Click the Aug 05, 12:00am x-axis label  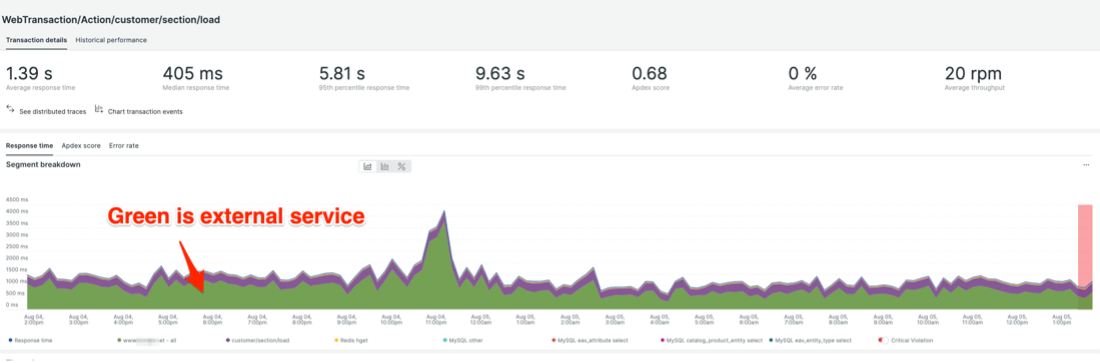pyautogui.click(x=481, y=319)
